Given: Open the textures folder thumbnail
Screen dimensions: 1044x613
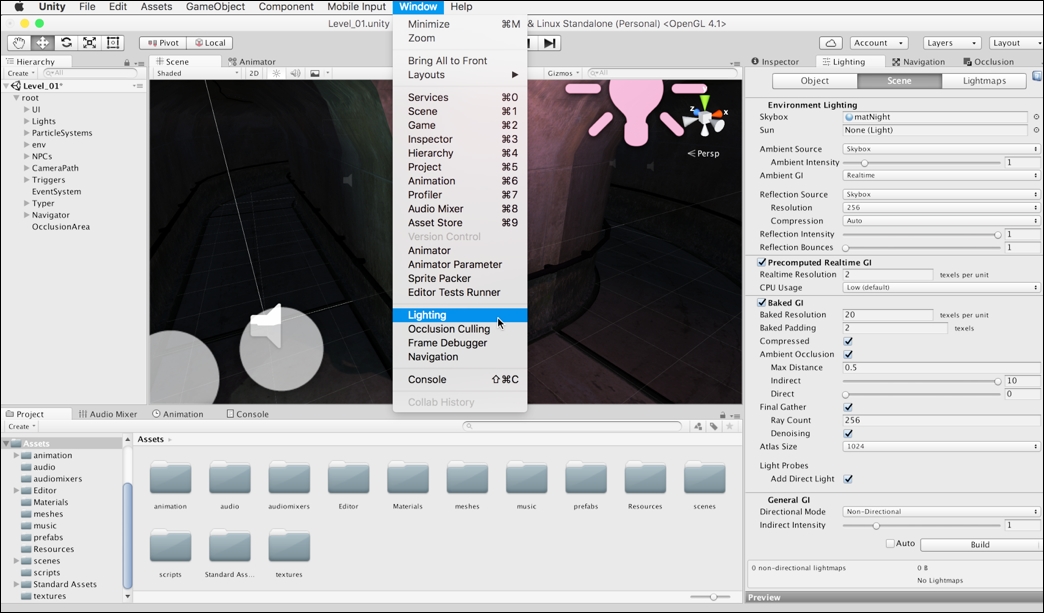Looking at the screenshot, I should 289,546.
